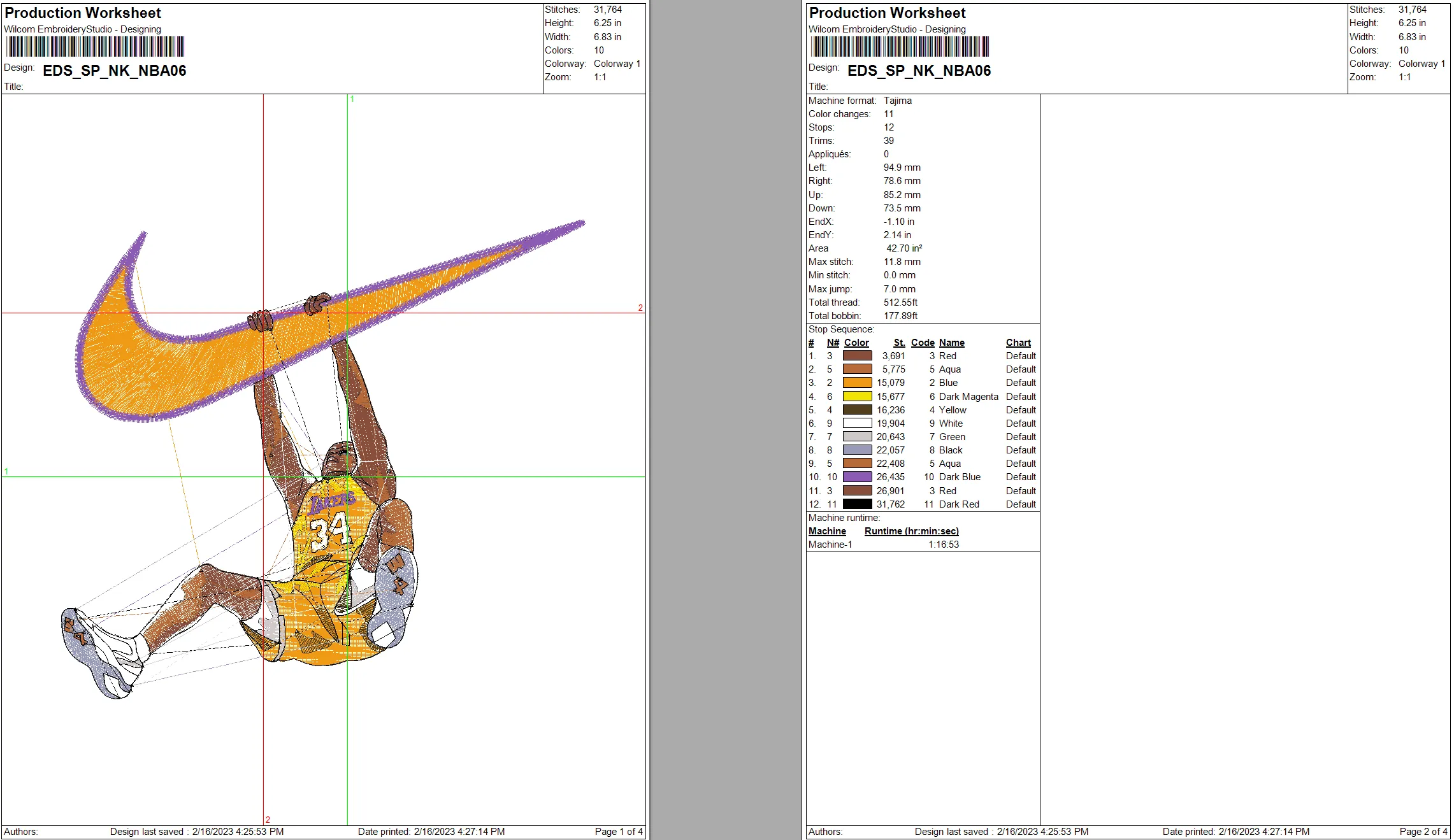
Task: Click the Area value 42.70 in²
Action: (x=904, y=248)
